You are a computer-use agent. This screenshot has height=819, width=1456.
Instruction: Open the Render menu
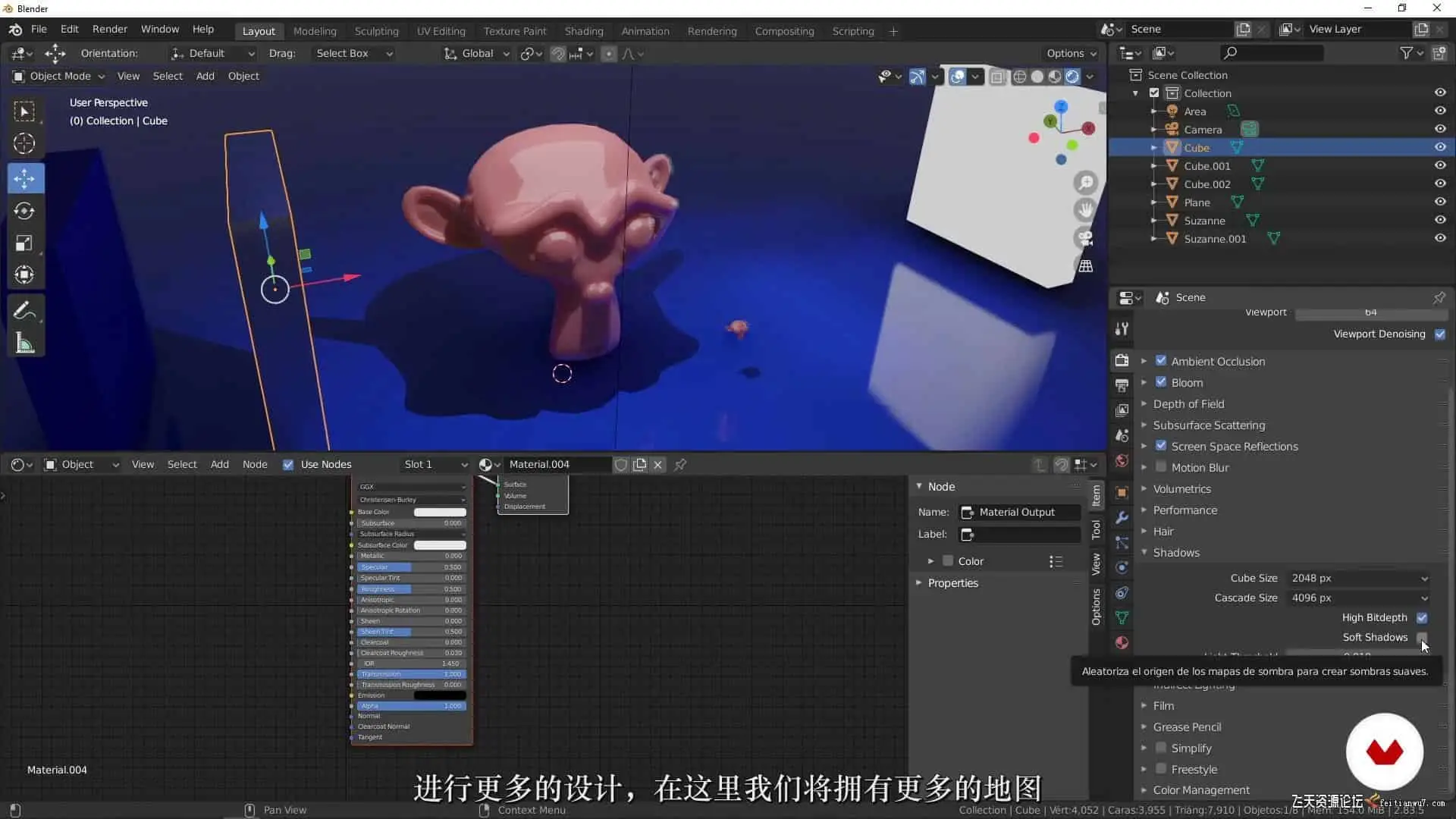click(x=109, y=29)
